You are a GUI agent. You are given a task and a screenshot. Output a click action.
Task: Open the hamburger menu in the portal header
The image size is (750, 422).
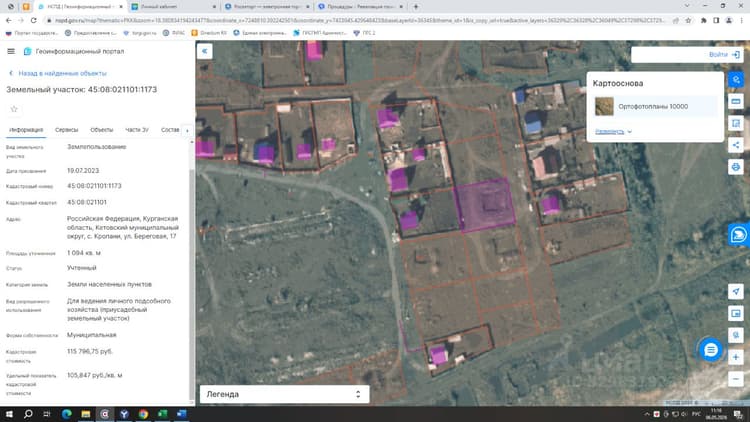pos(11,51)
